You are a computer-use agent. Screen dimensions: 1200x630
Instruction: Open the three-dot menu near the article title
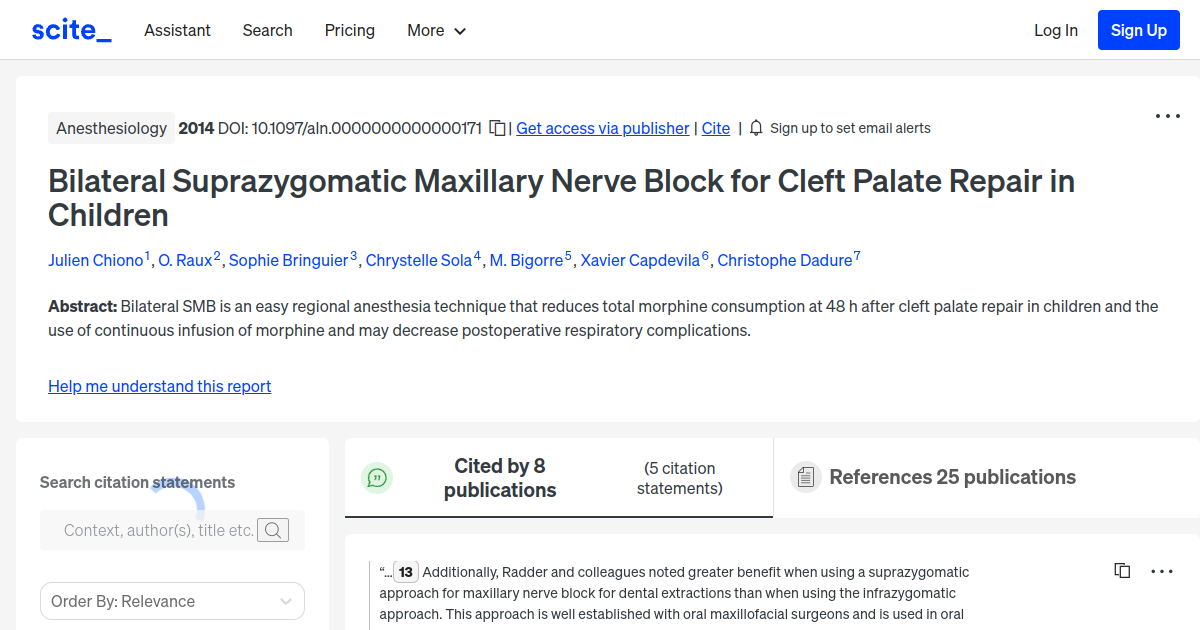[x=1167, y=116]
